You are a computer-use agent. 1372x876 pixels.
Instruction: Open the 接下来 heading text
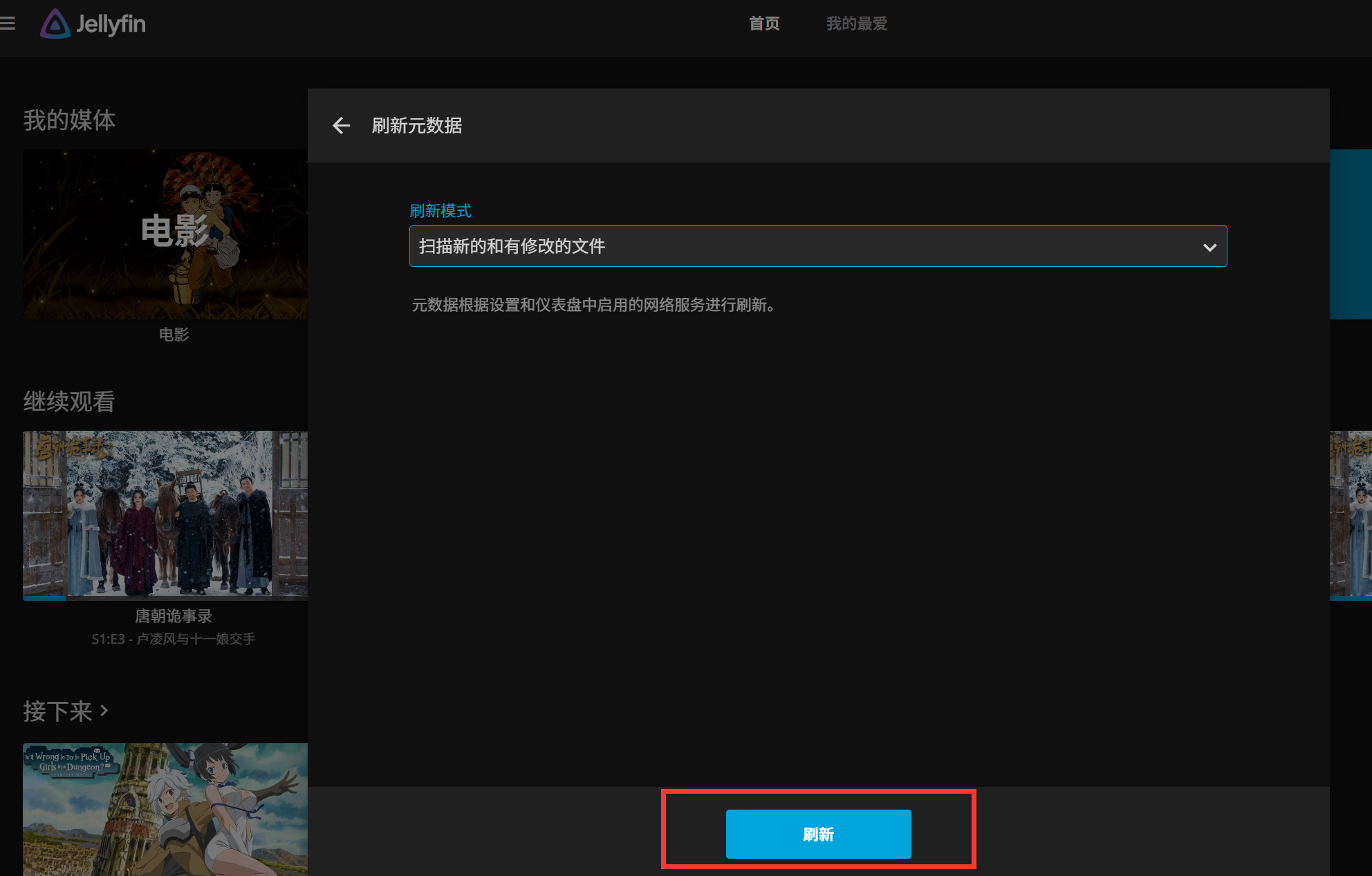57,711
